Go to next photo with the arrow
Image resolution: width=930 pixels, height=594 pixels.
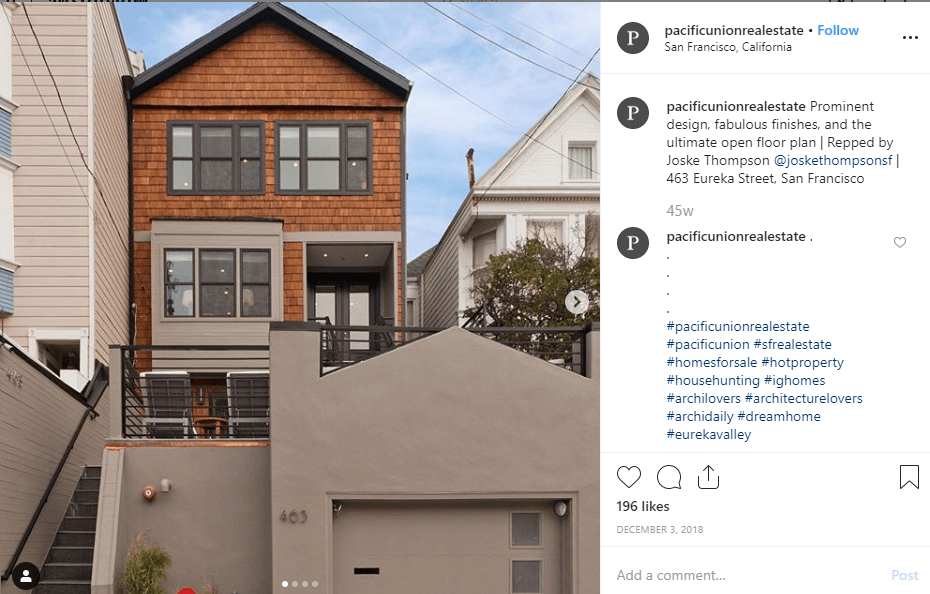(577, 302)
